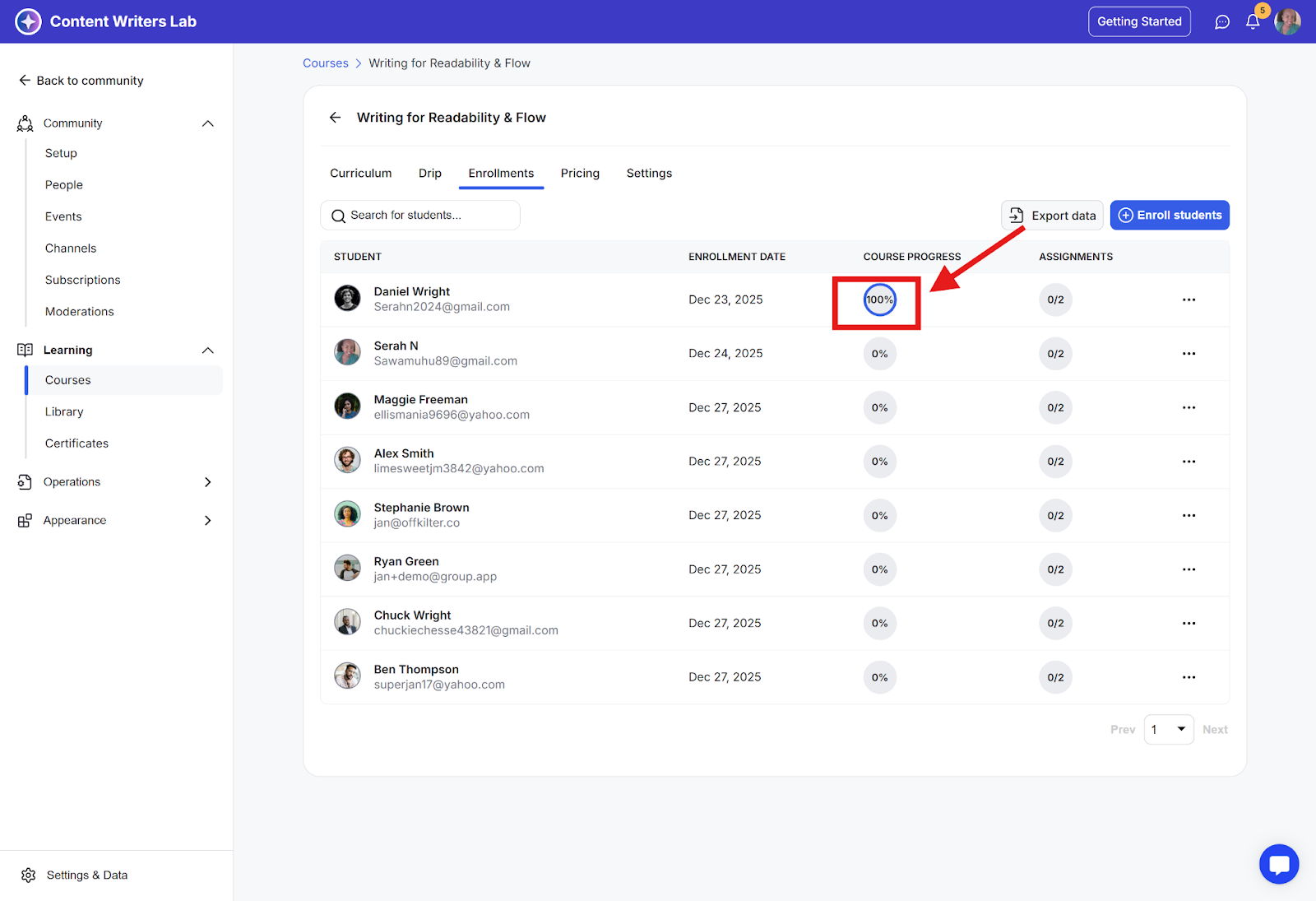Click Daniel Wright's 100% progress indicator
This screenshot has height=901, width=1316.
click(x=879, y=300)
